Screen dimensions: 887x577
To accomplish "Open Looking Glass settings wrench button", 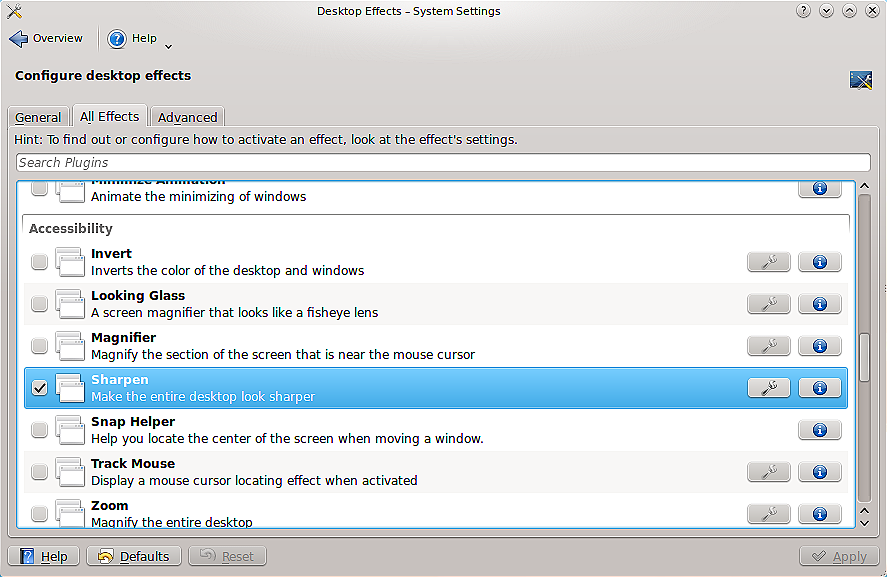I will pos(768,304).
